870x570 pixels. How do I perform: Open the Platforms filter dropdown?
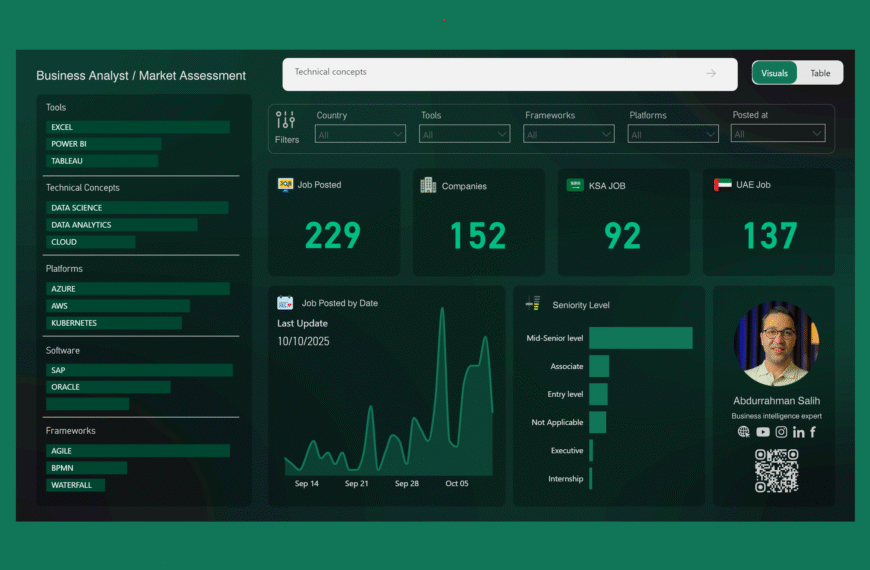click(x=673, y=134)
